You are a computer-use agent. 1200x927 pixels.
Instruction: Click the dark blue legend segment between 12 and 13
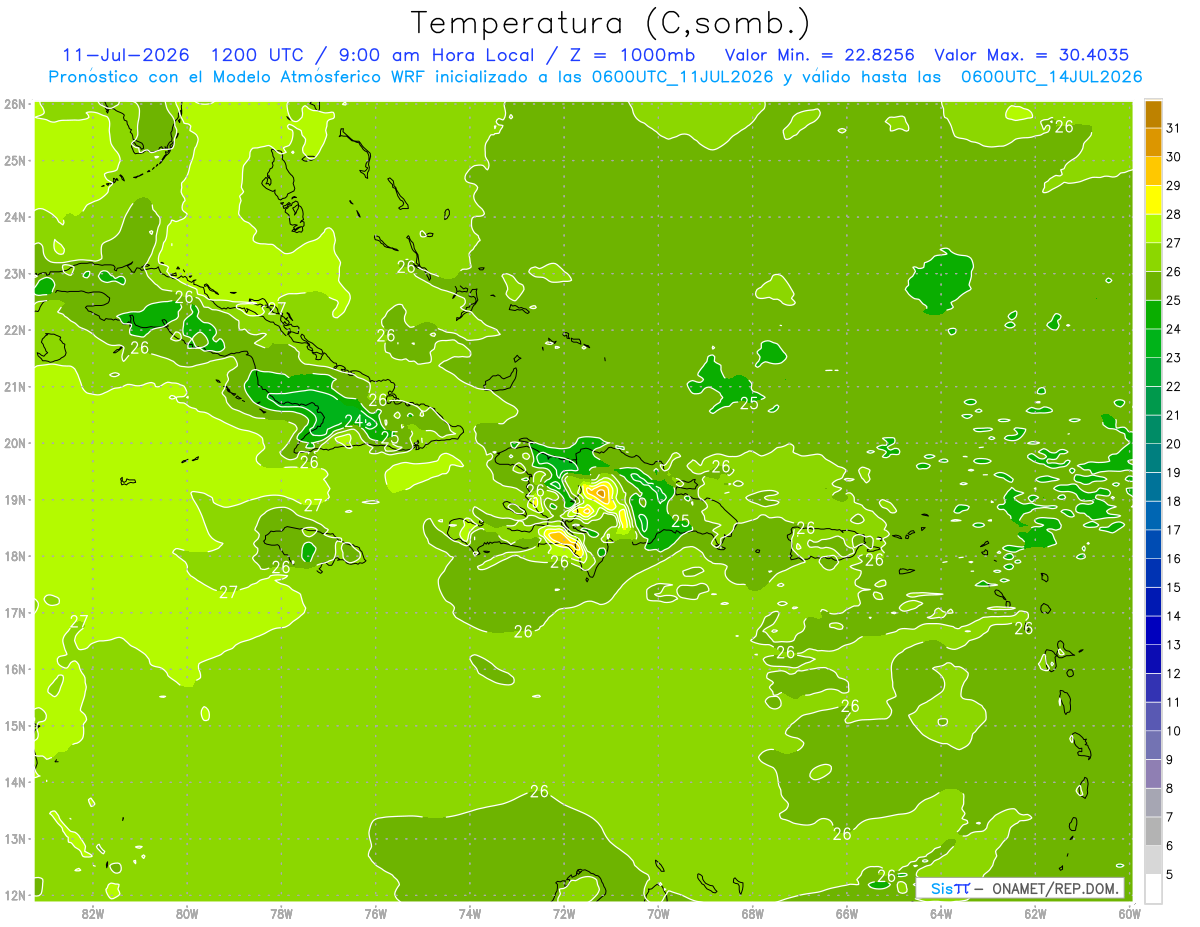click(1153, 659)
